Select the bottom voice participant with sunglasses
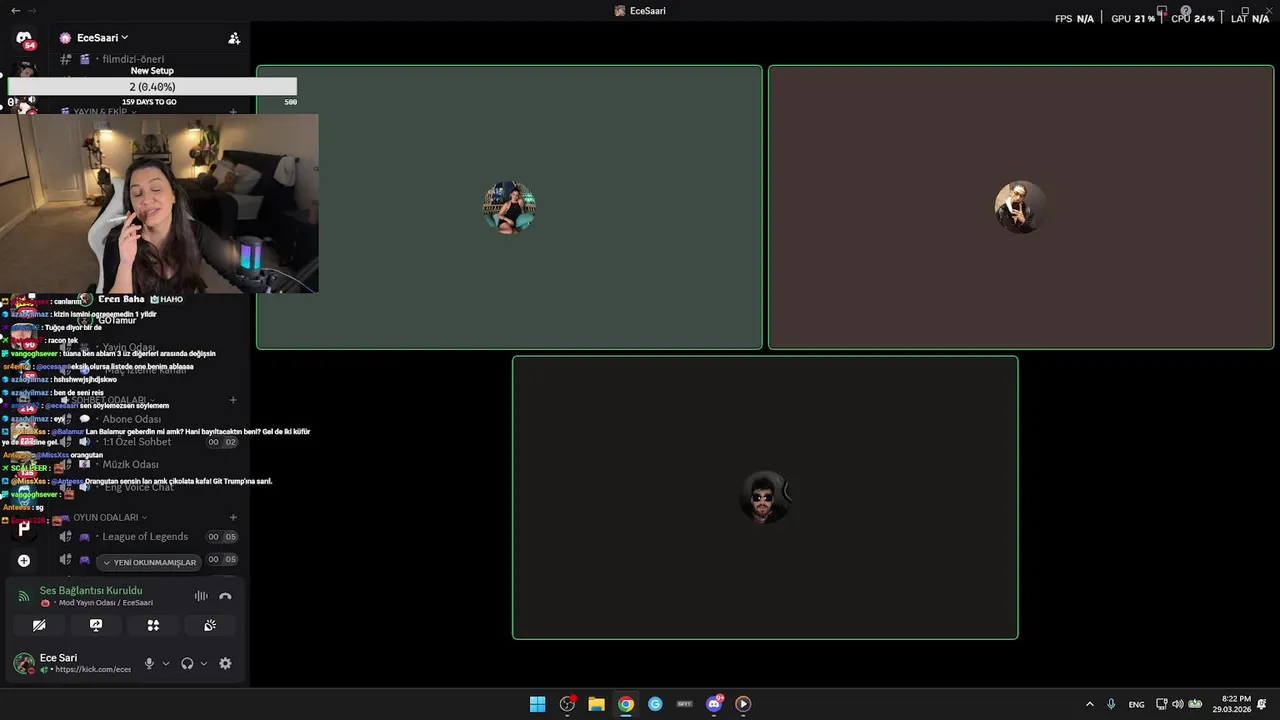Viewport: 1280px width, 720px height. tap(765, 497)
